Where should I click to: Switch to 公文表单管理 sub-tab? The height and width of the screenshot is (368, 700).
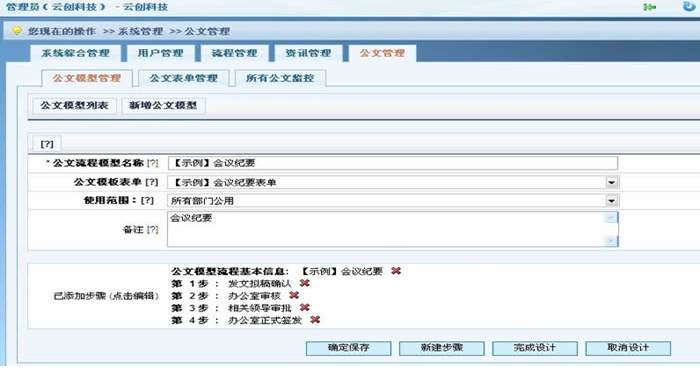point(183,78)
